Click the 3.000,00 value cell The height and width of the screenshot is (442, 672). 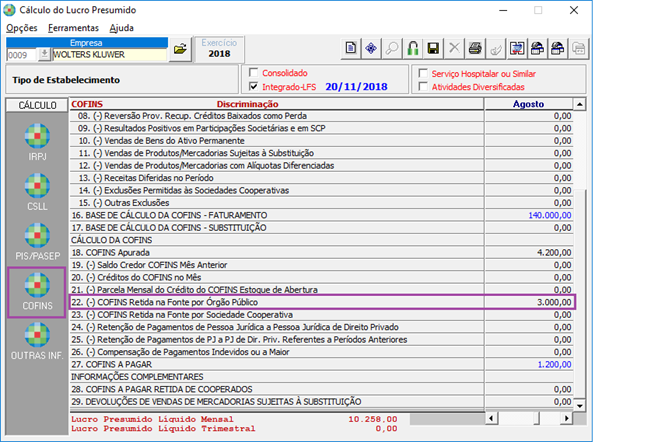(x=528, y=302)
